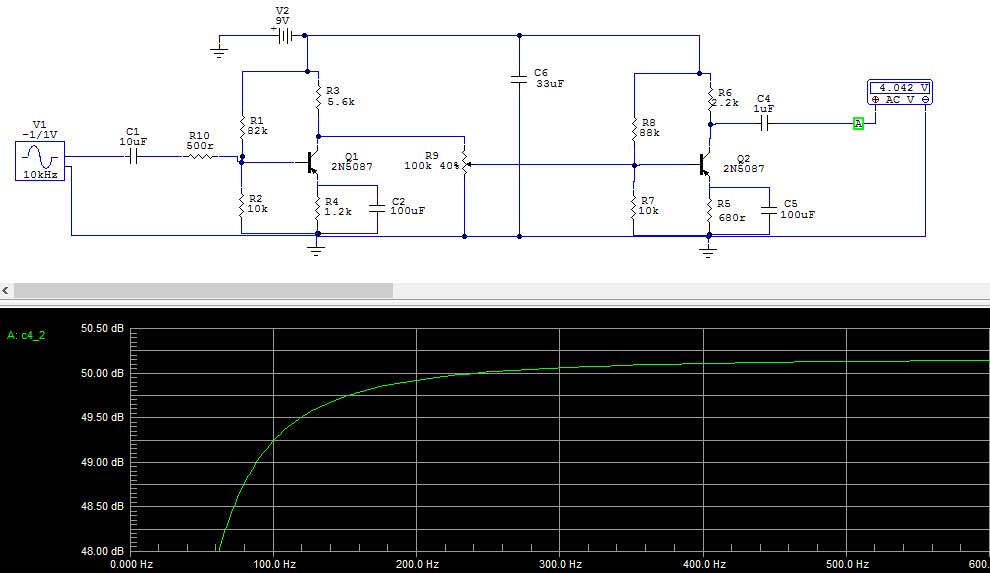Click the V2 9V battery symbol

285,36
